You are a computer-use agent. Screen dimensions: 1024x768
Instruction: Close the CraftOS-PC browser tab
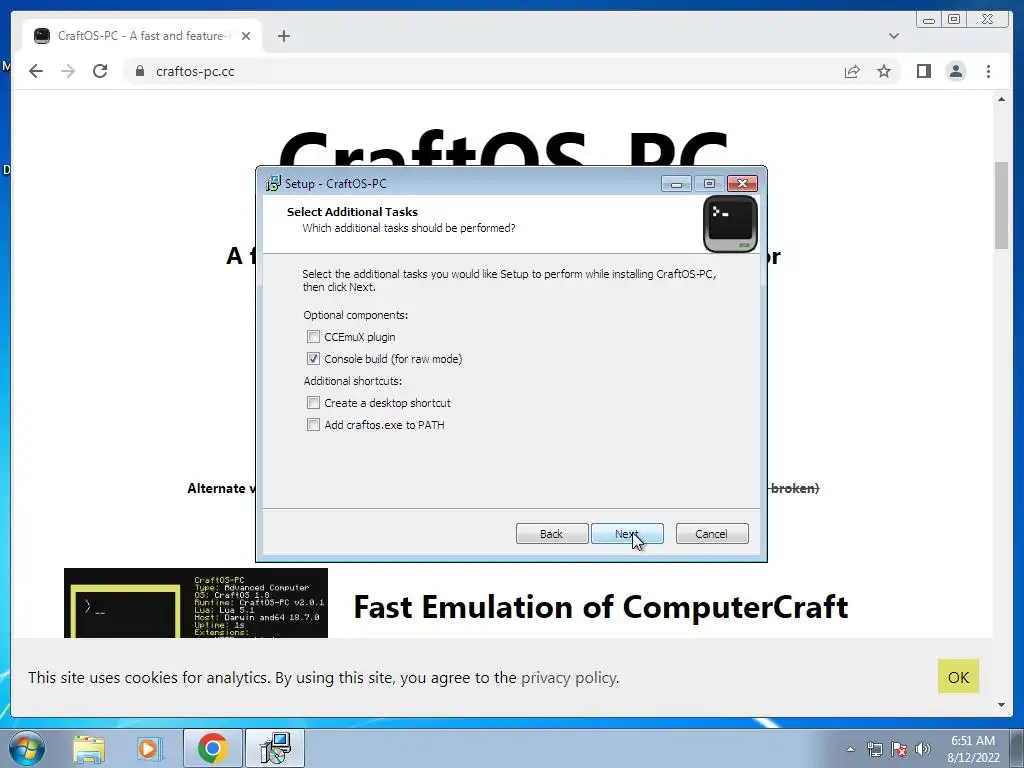tap(246, 36)
